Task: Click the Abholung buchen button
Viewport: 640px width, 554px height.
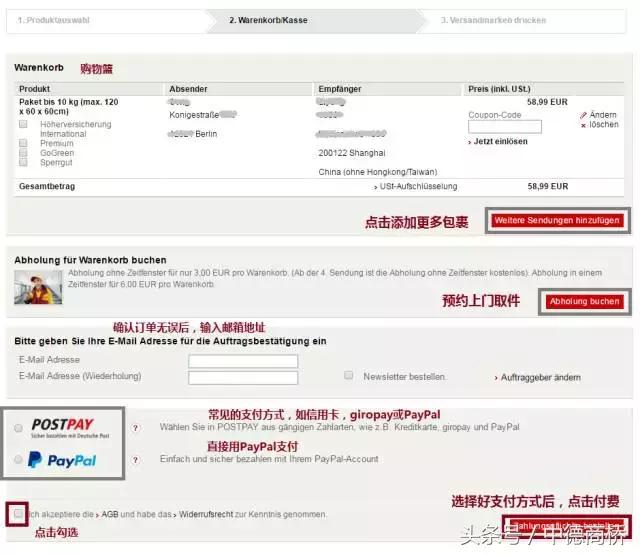Action: coord(585,301)
